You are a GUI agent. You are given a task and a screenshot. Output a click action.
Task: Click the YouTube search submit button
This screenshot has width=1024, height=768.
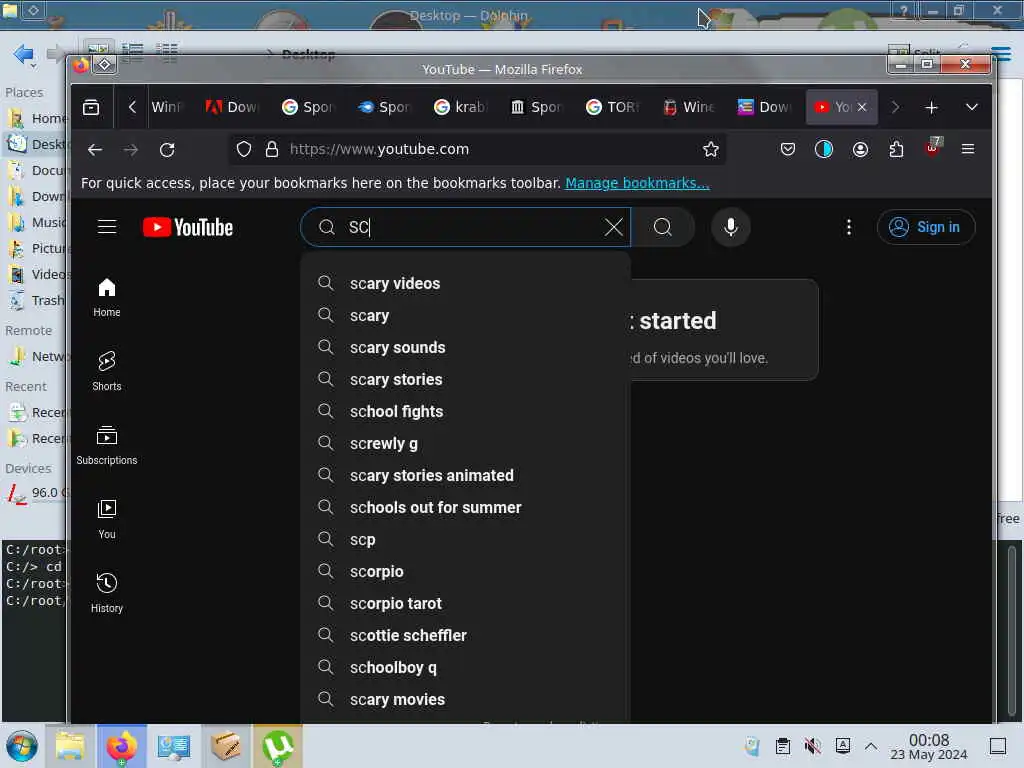point(662,227)
